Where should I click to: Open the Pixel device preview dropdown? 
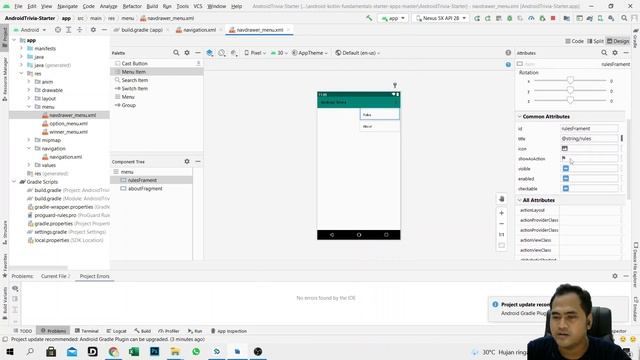click(x=255, y=53)
